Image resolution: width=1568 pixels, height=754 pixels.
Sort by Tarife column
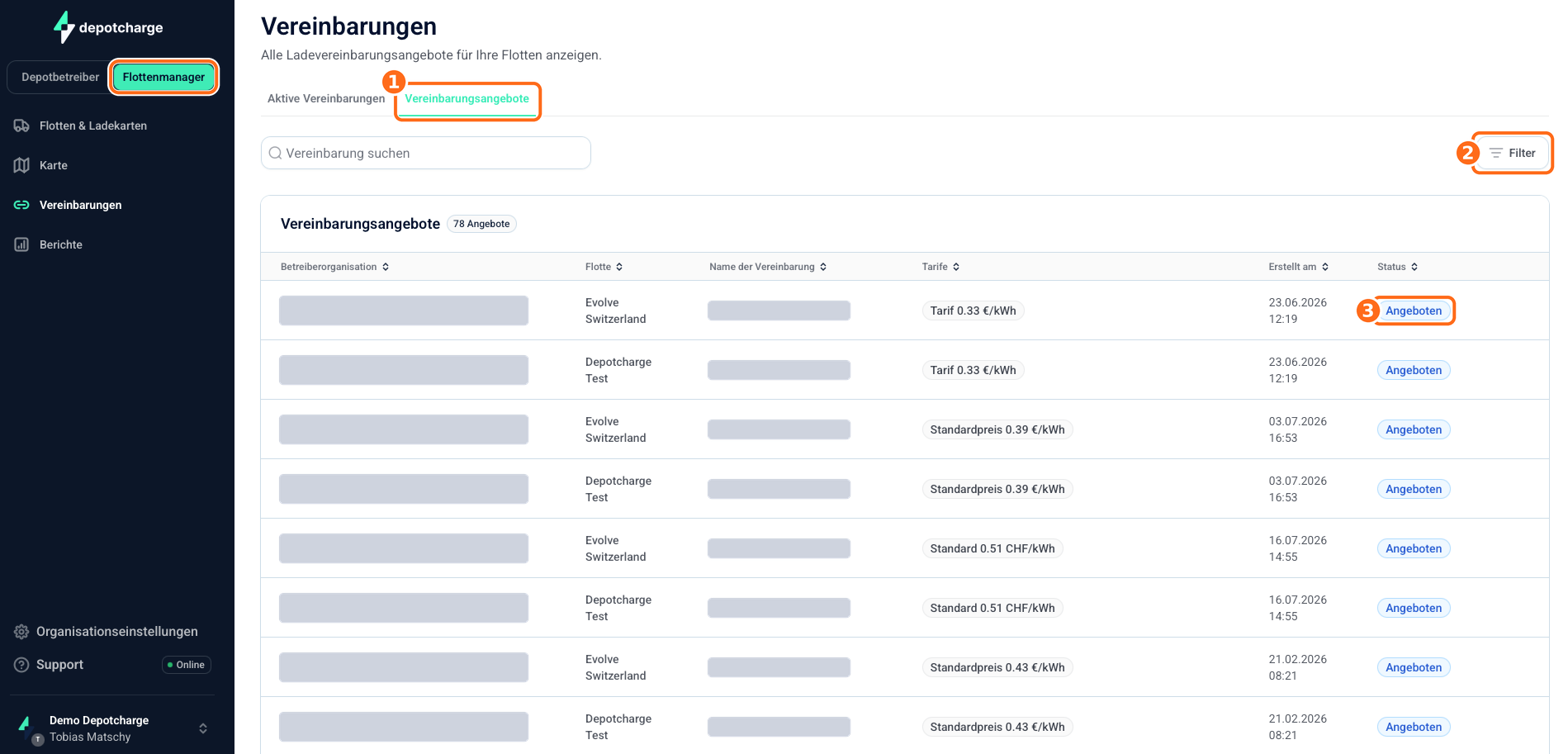pos(940,267)
